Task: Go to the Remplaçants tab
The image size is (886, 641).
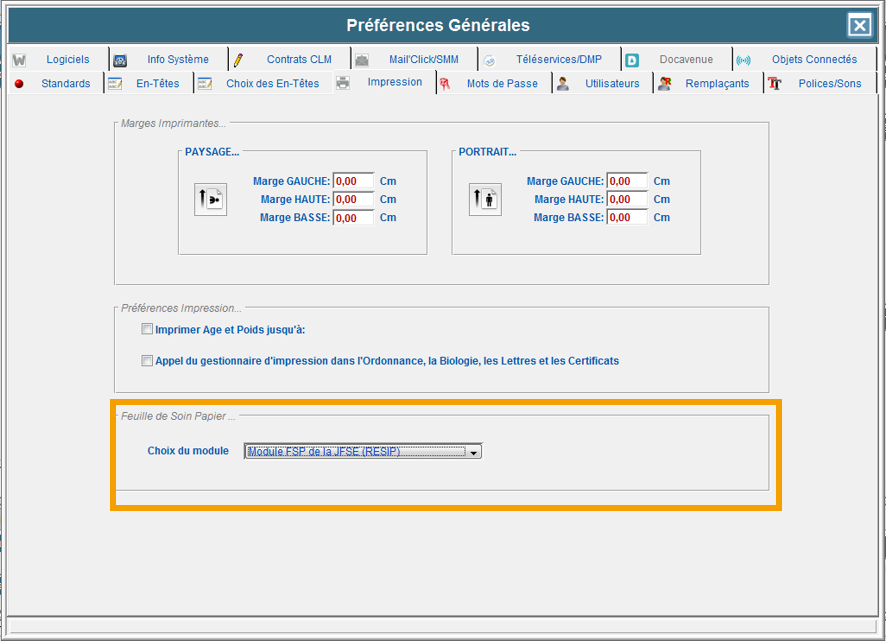Action: tap(716, 84)
